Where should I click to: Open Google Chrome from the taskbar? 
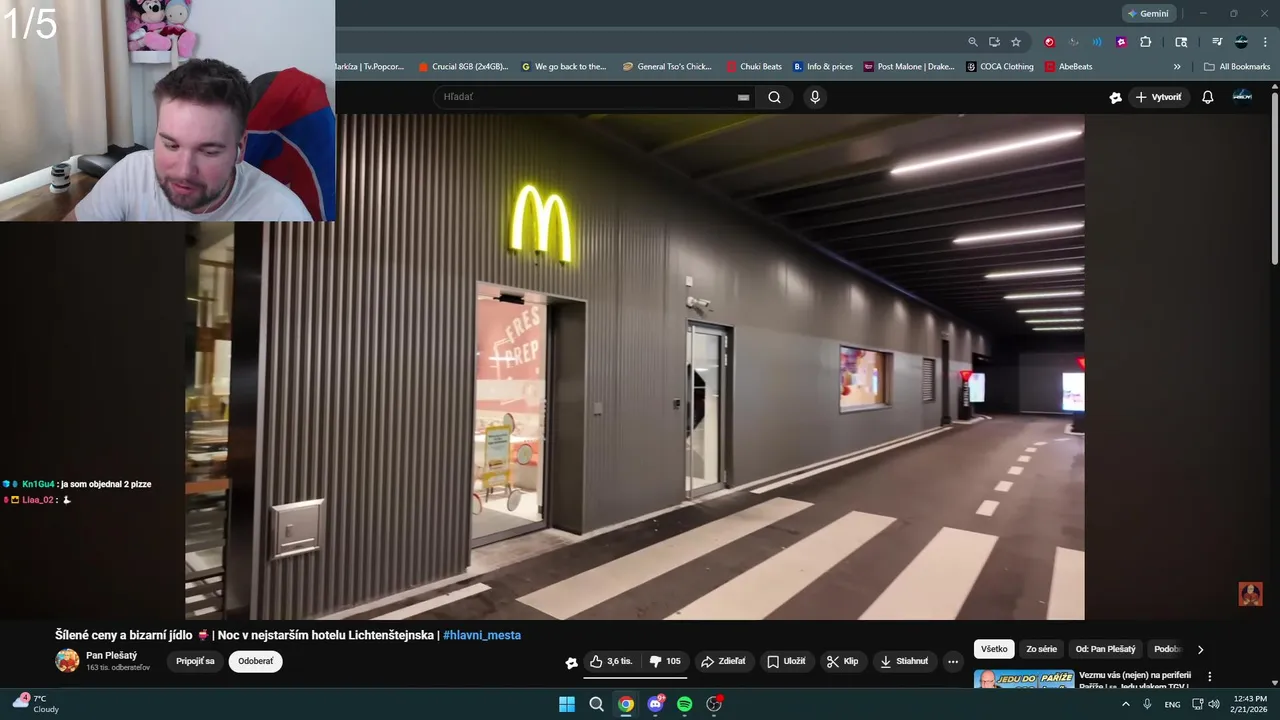[626, 704]
